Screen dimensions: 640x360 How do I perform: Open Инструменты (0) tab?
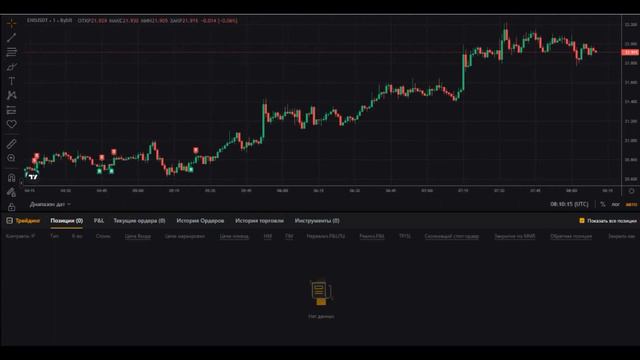(x=317, y=221)
